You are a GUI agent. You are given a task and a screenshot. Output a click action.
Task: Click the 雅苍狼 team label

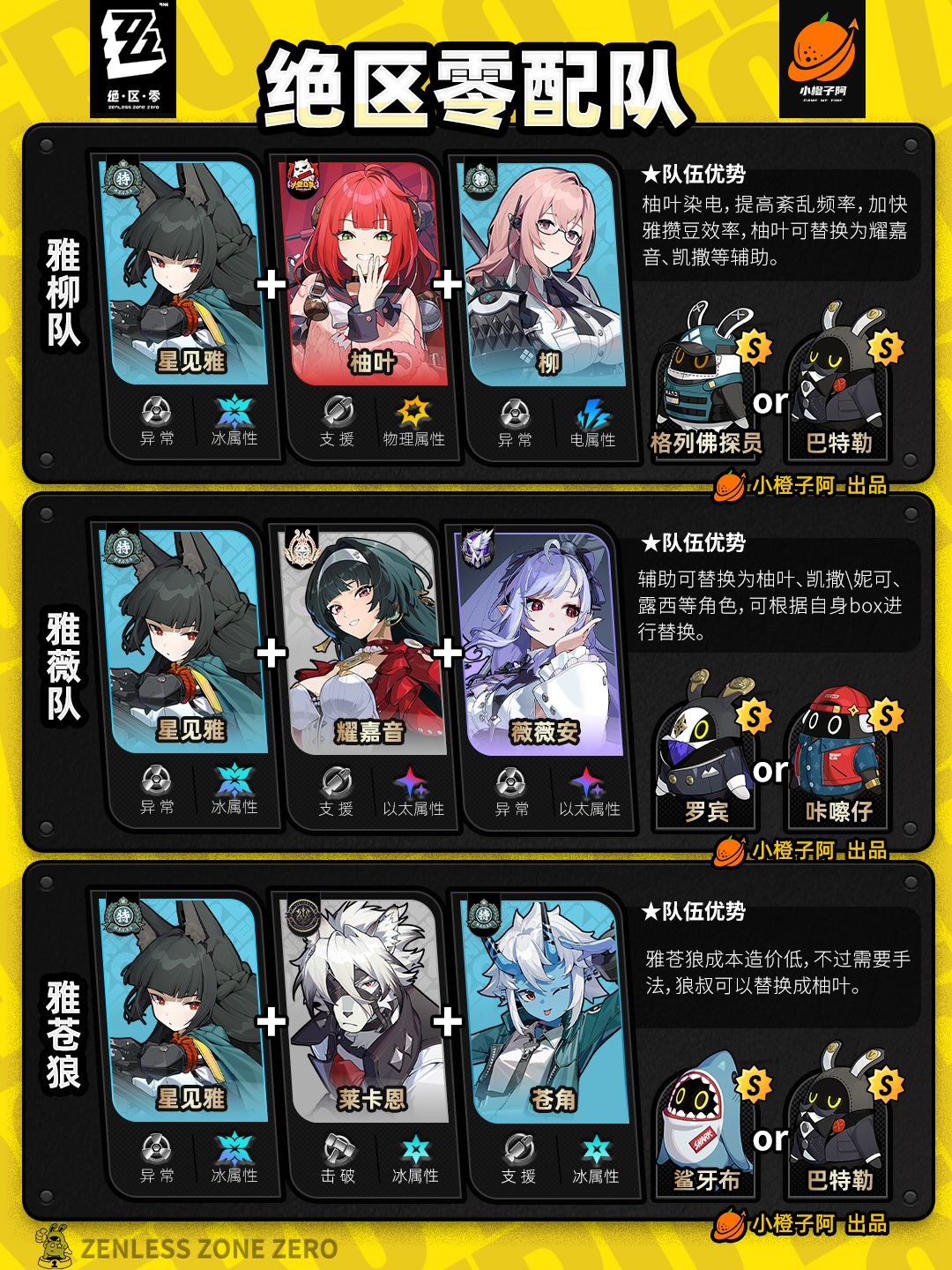coord(63,1035)
